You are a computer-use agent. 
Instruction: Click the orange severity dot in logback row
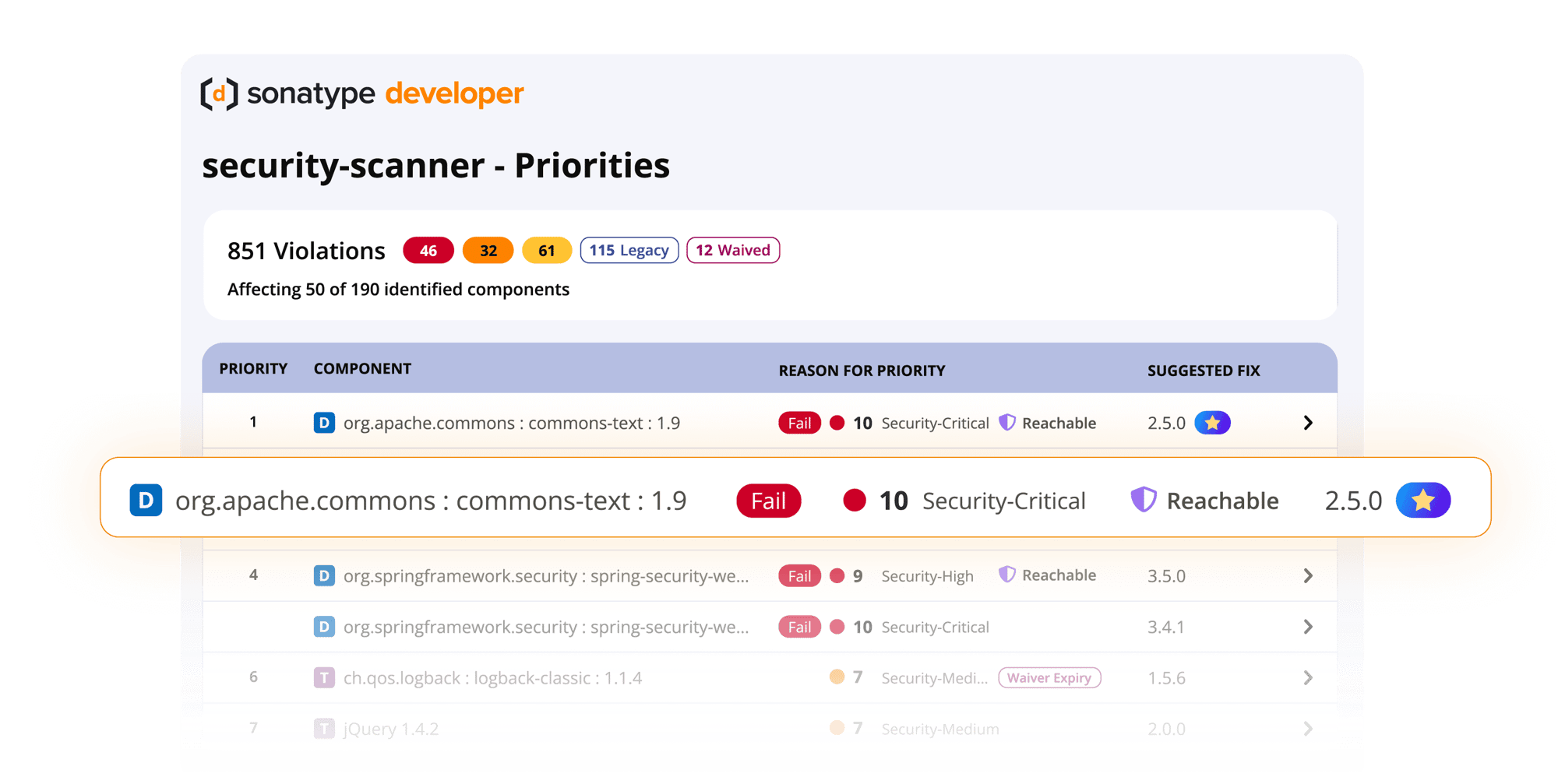point(837,677)
